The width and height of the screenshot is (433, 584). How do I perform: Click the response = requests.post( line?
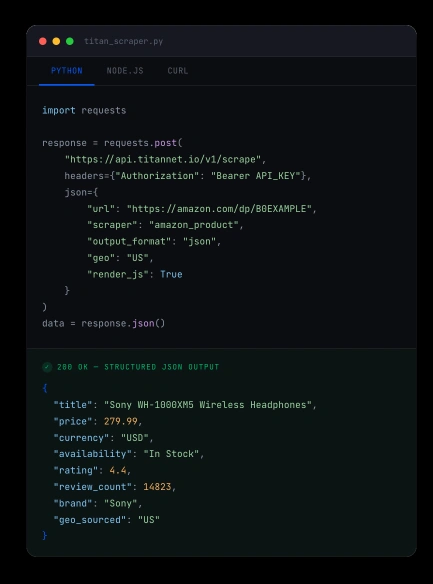point(112,143)
